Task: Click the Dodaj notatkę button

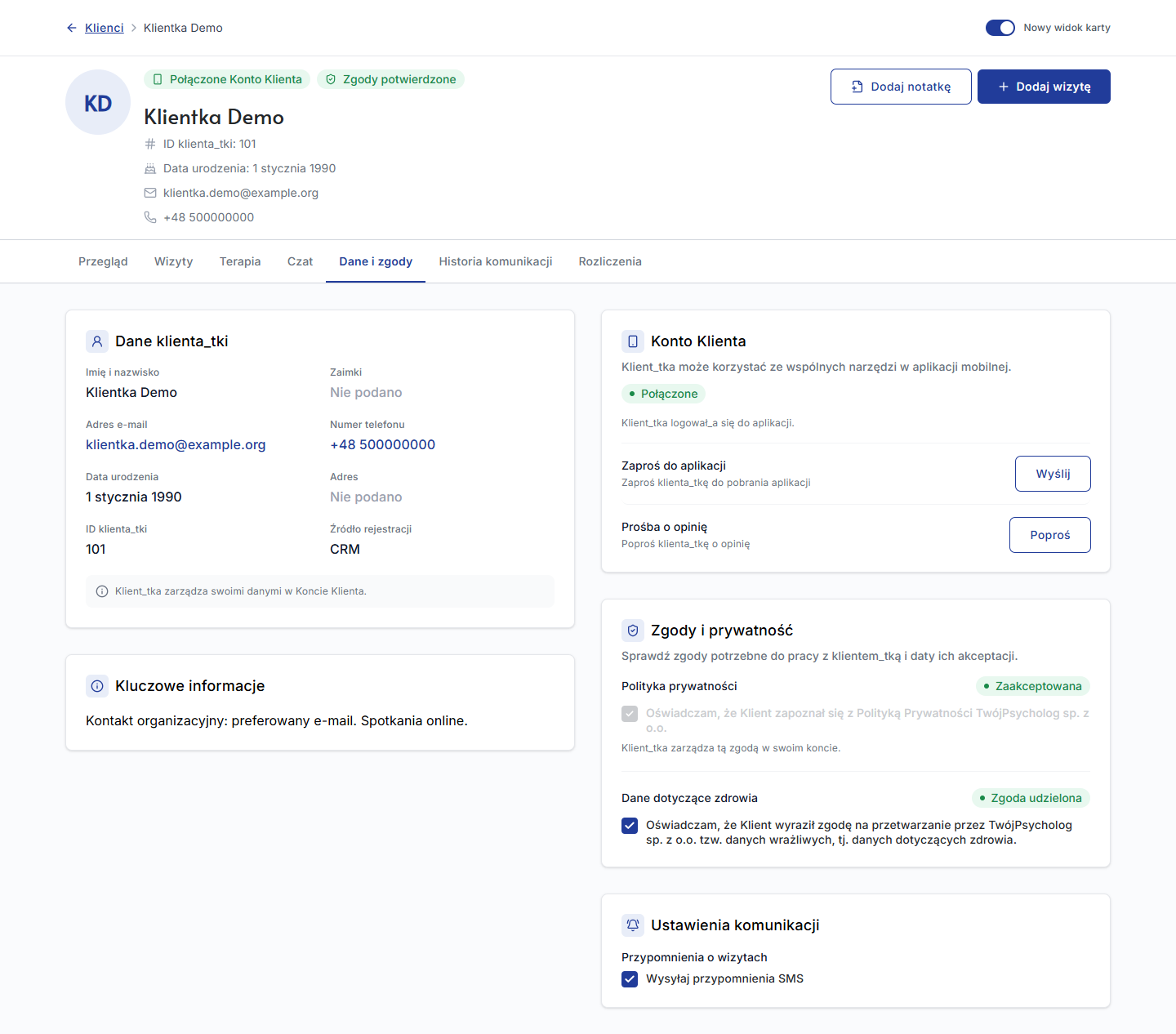Action: [901, 87]
